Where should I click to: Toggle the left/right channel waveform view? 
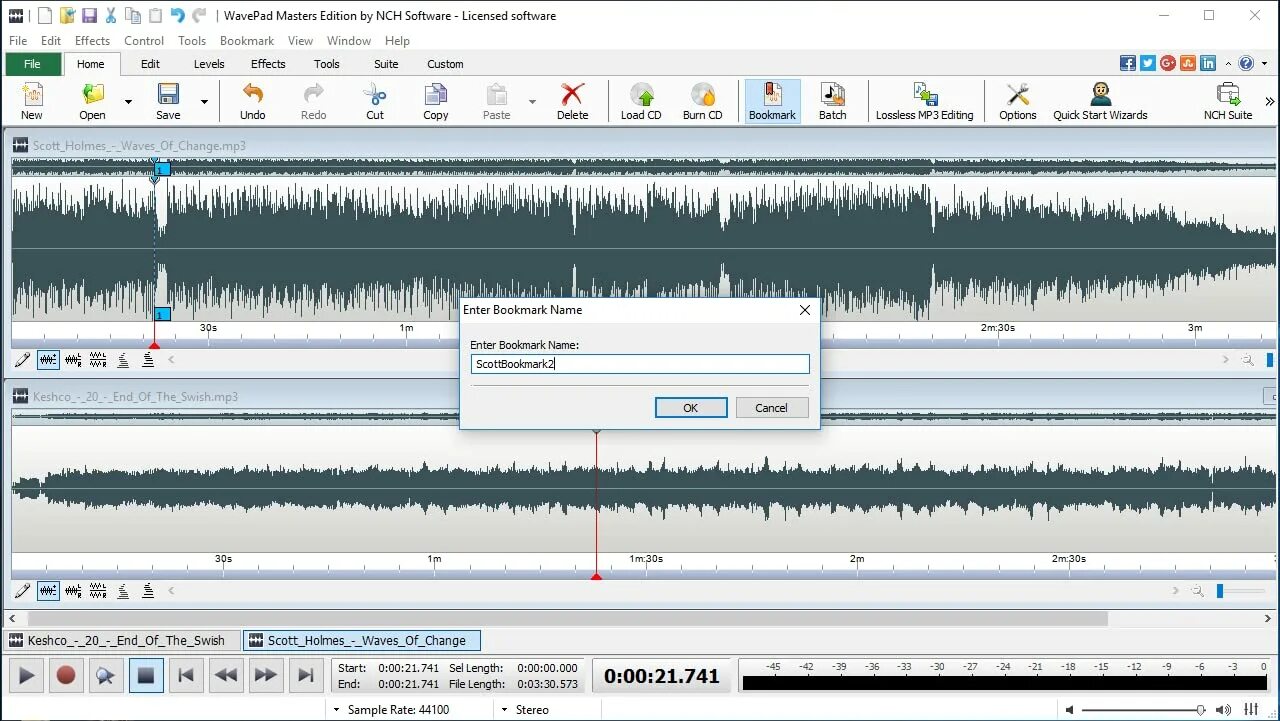pyautogui.click(x=73, y=359)
